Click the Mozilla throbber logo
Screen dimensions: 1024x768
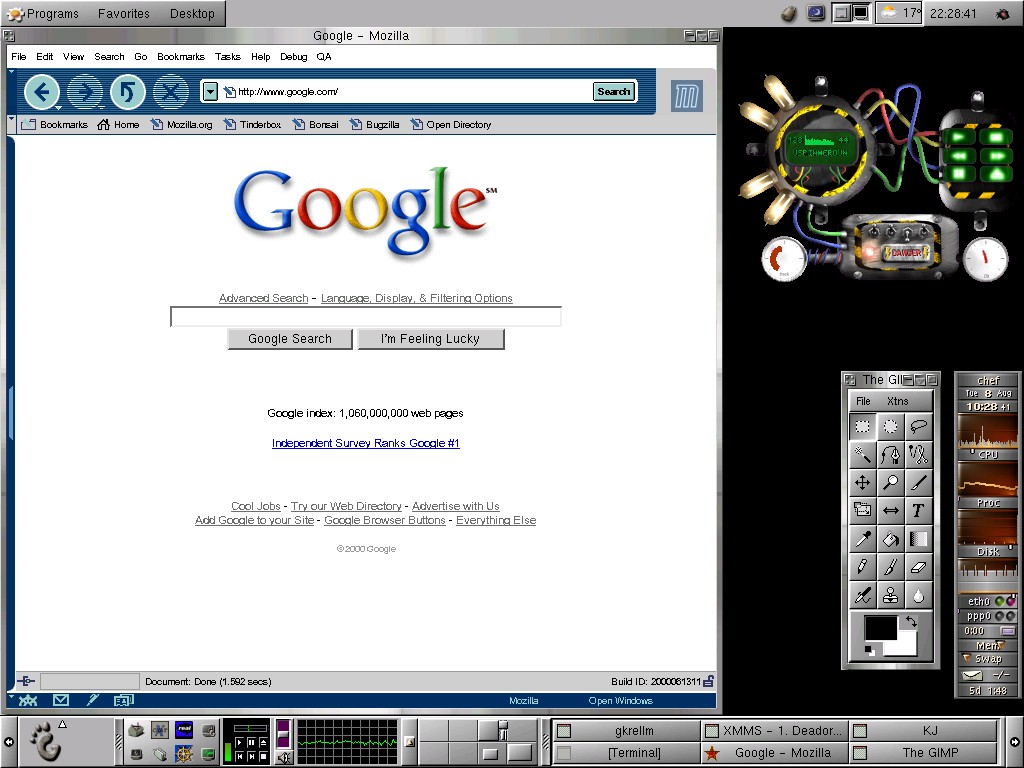(x=686, y=96)
